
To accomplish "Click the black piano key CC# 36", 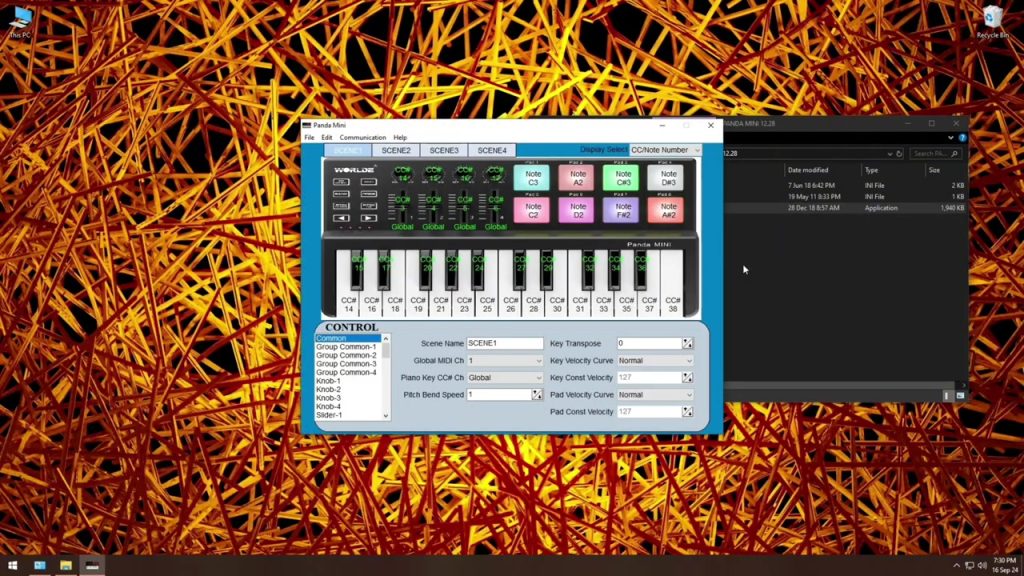I will tap(640, 269).
